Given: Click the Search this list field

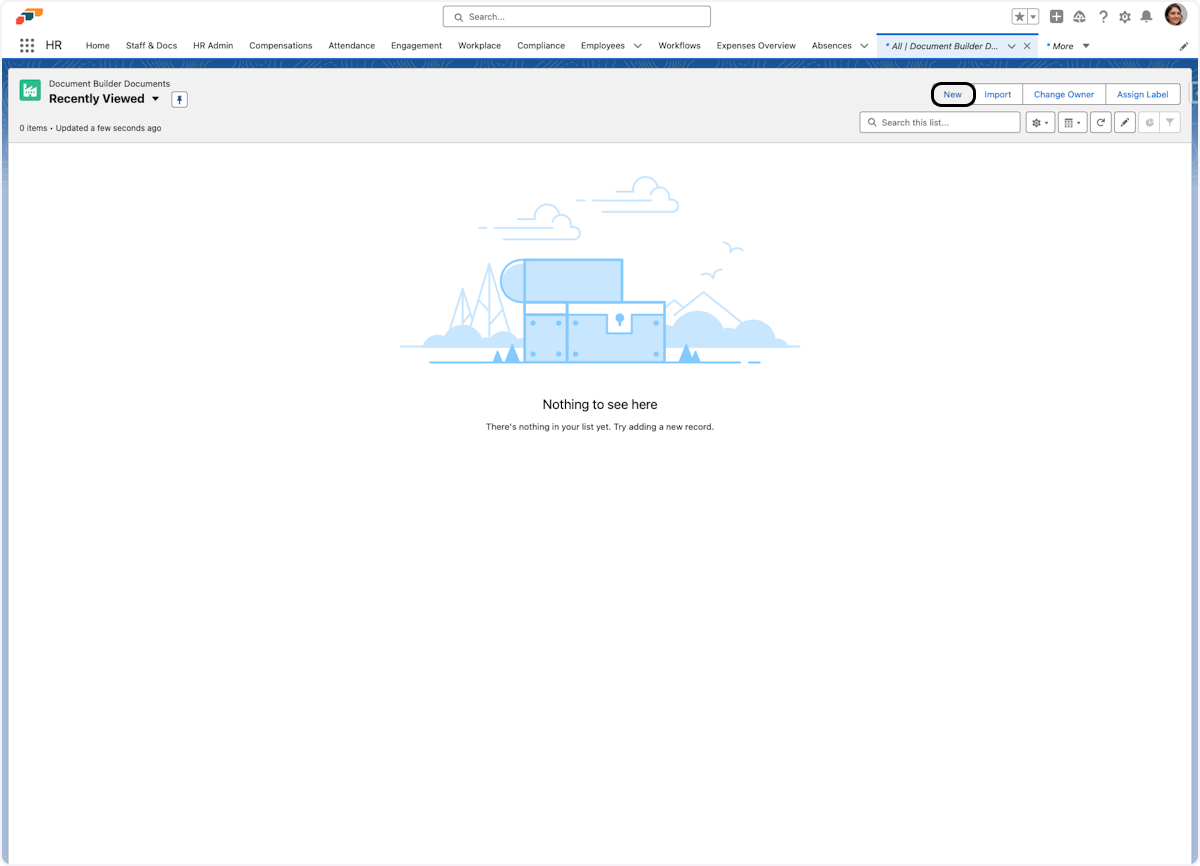Looking at the screenshot, I should point(940,121).
